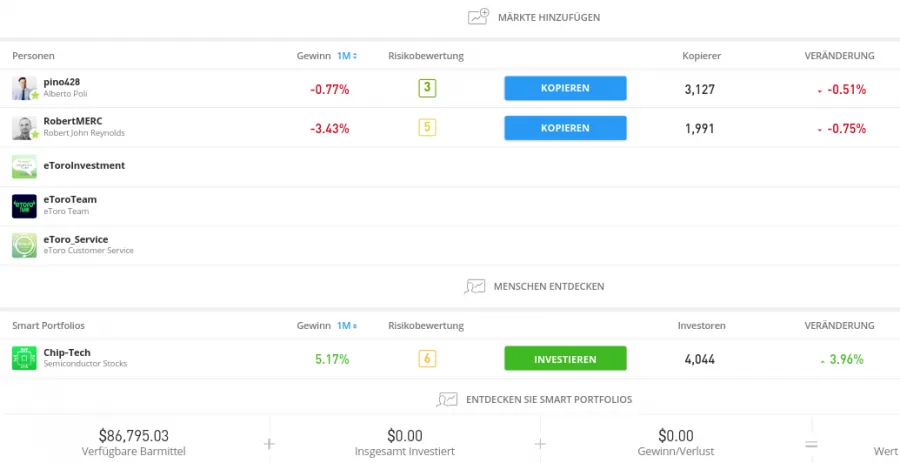Click Kopieren button for RobertMERC
This screenshot has height=463, width=900.
pos(565,128)
